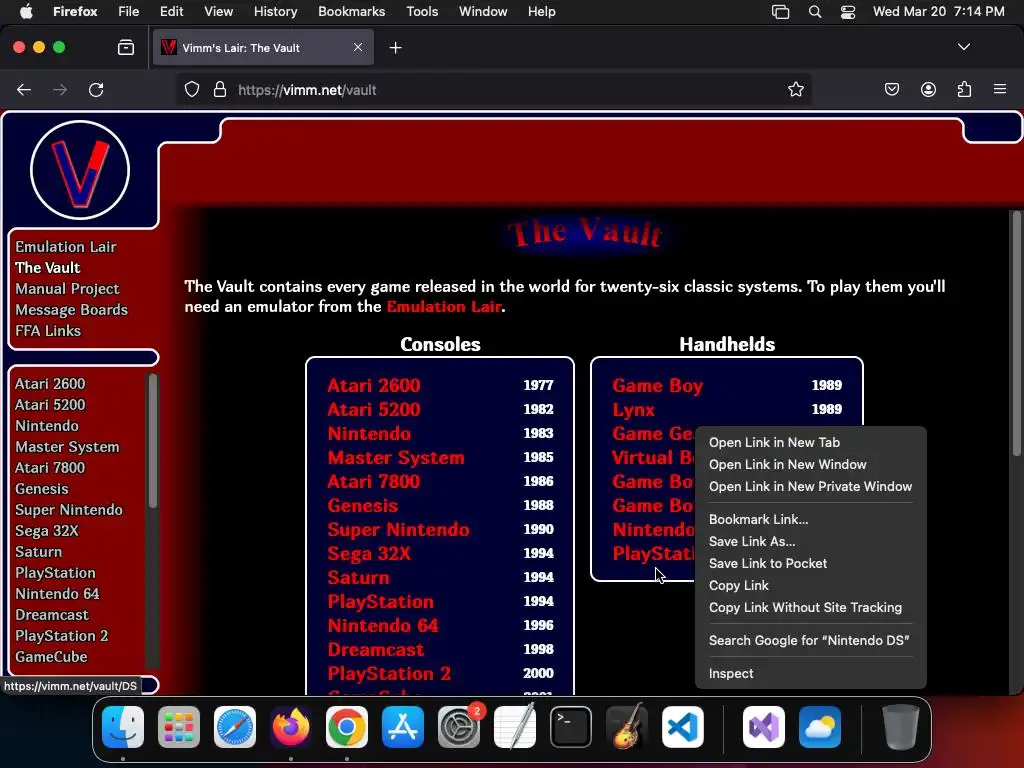The image size is (1024, 768).
Task: Open the Bookmarks menu in menu bar
Action: (x=351, y=11)
